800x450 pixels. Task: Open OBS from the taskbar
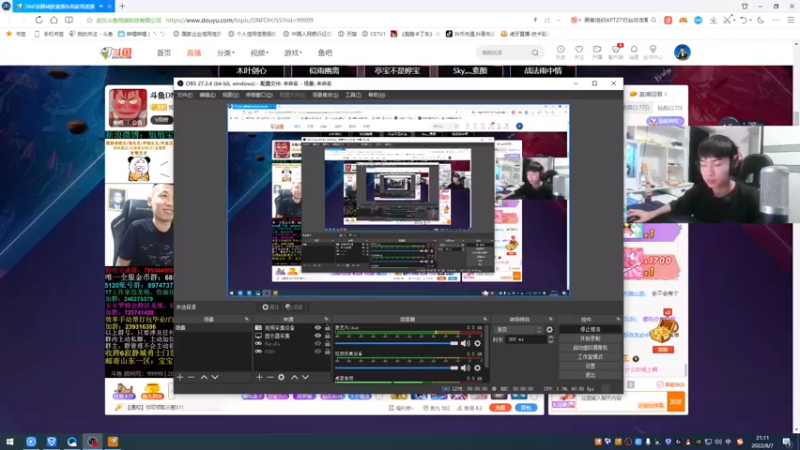point(92,441)
